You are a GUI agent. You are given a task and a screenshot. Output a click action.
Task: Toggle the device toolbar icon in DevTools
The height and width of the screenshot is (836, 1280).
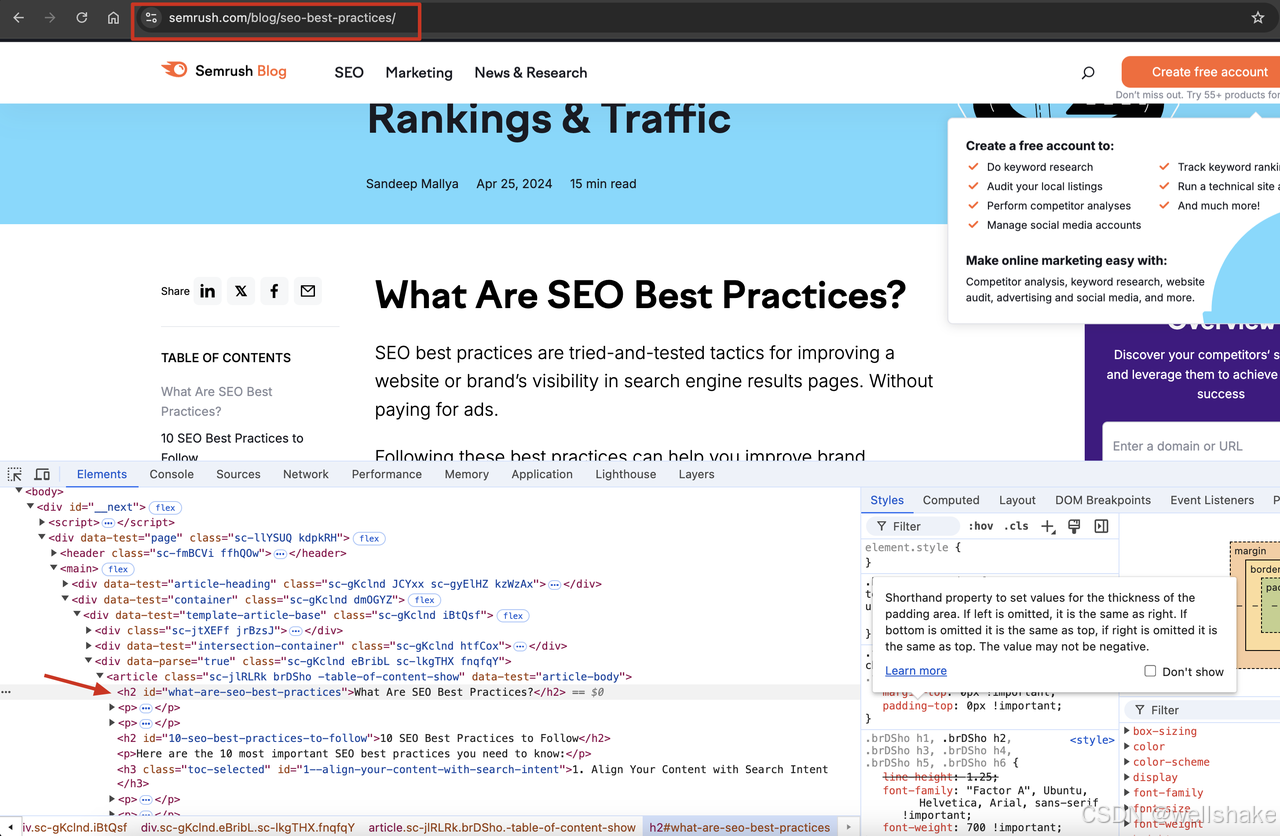pyautogui.click(x=42, y=474)
